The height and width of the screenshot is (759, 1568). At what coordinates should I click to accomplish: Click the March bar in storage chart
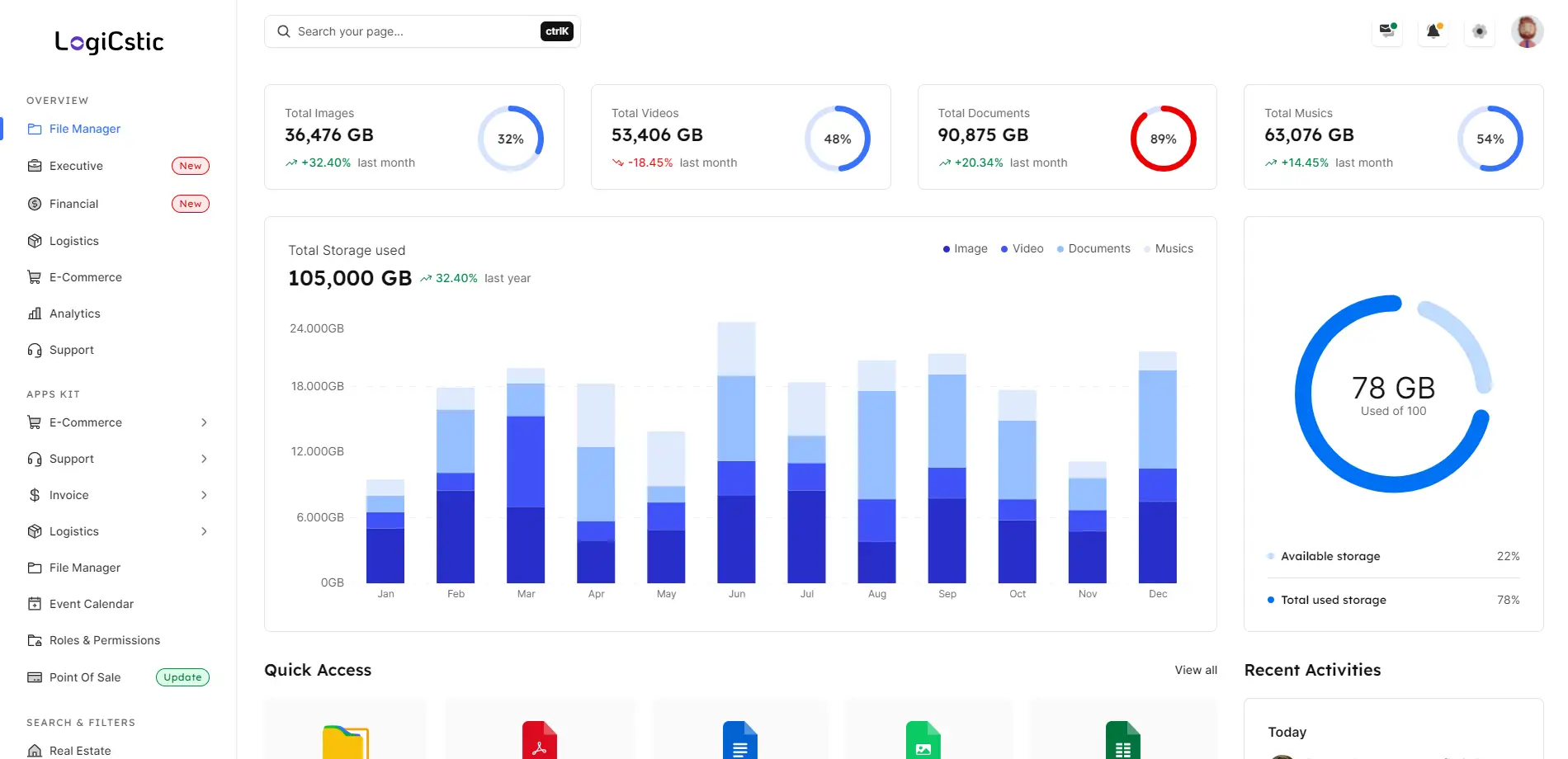tap(526, 476)
